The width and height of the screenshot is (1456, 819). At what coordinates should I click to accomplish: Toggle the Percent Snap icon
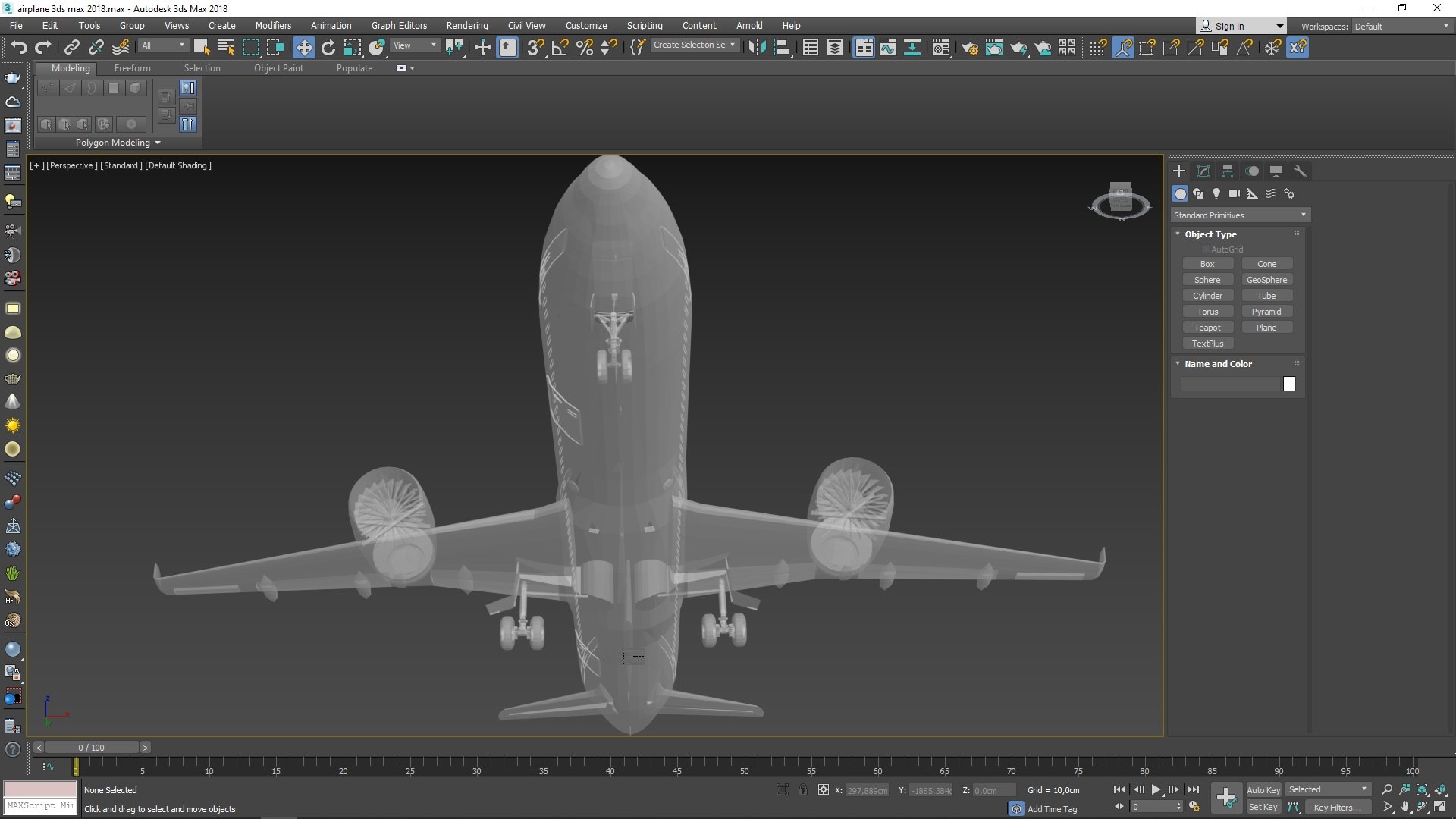584,48
